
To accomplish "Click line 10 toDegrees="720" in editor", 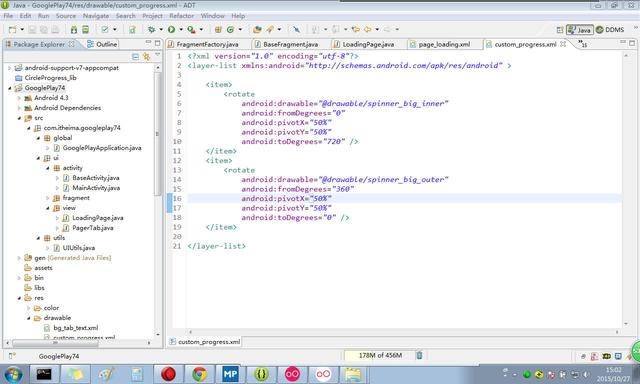I will coord(300,142).
